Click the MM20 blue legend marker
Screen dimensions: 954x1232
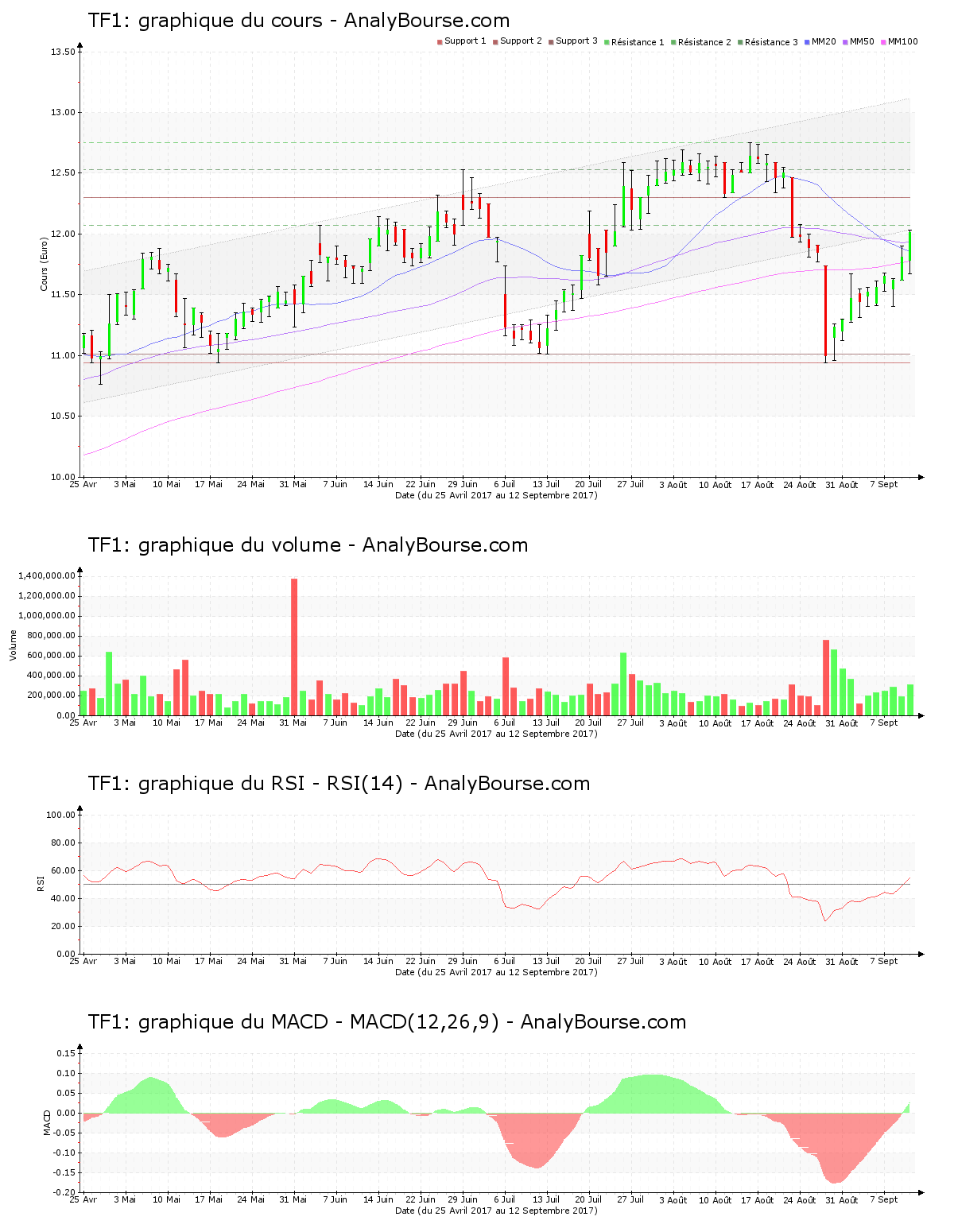pos(807,41)
